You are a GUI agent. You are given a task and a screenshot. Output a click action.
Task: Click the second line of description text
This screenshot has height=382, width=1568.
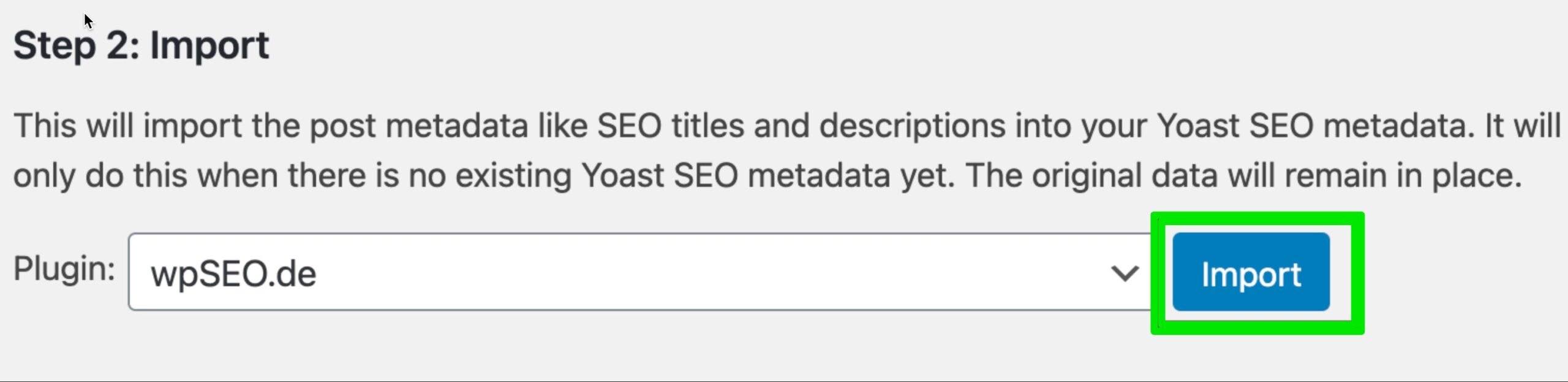(767, 175)
